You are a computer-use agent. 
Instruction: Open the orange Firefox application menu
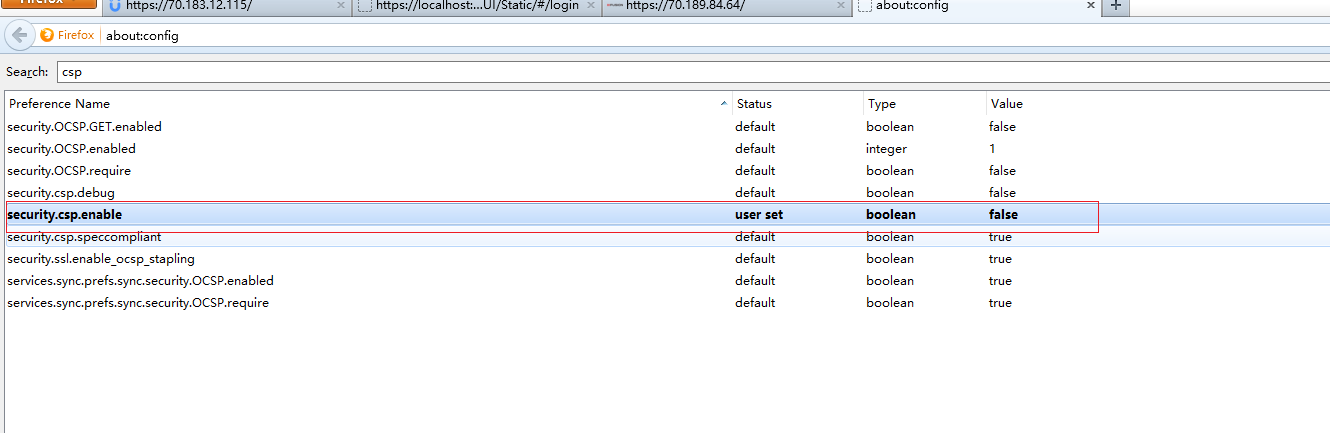tap(49, 5)
